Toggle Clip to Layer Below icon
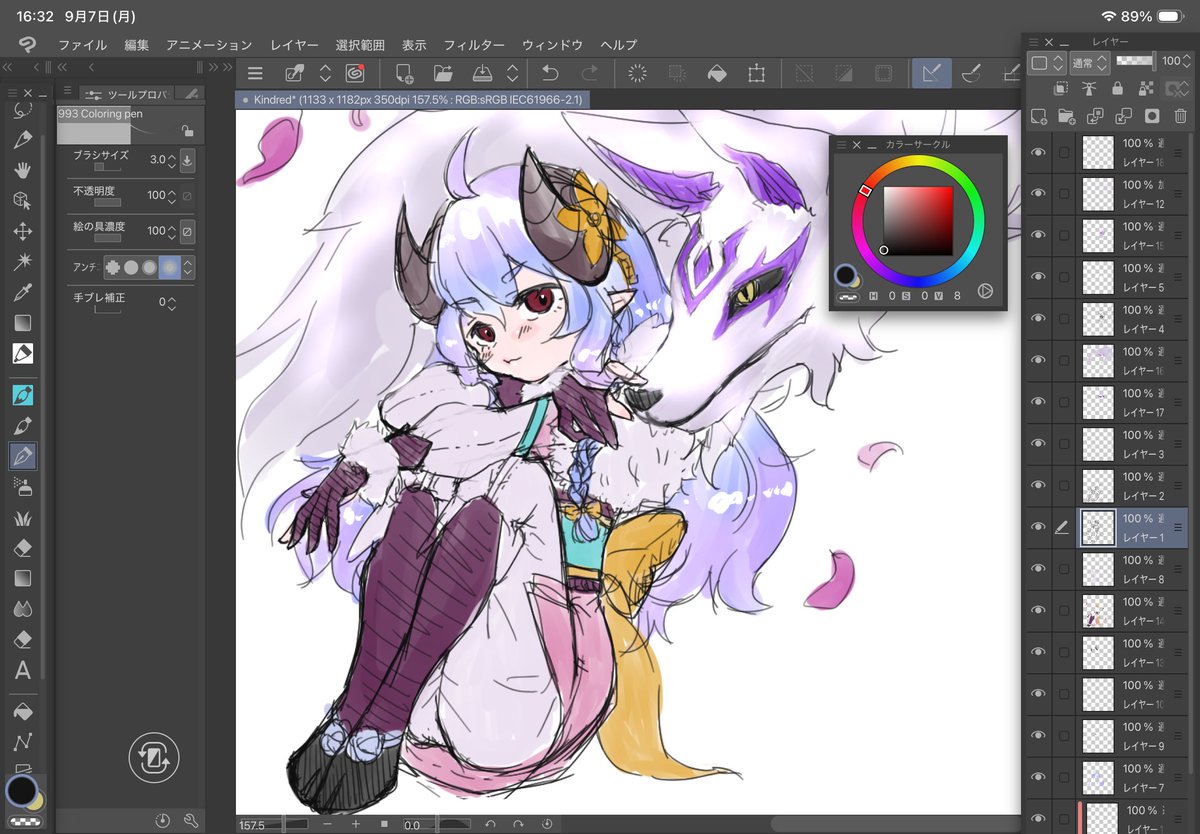1200x834 pixels. coord(1061,88)
